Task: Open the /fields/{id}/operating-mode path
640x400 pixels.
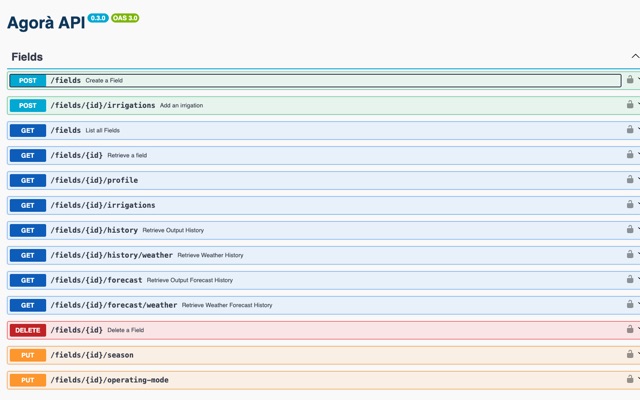Action: (109, 380)
